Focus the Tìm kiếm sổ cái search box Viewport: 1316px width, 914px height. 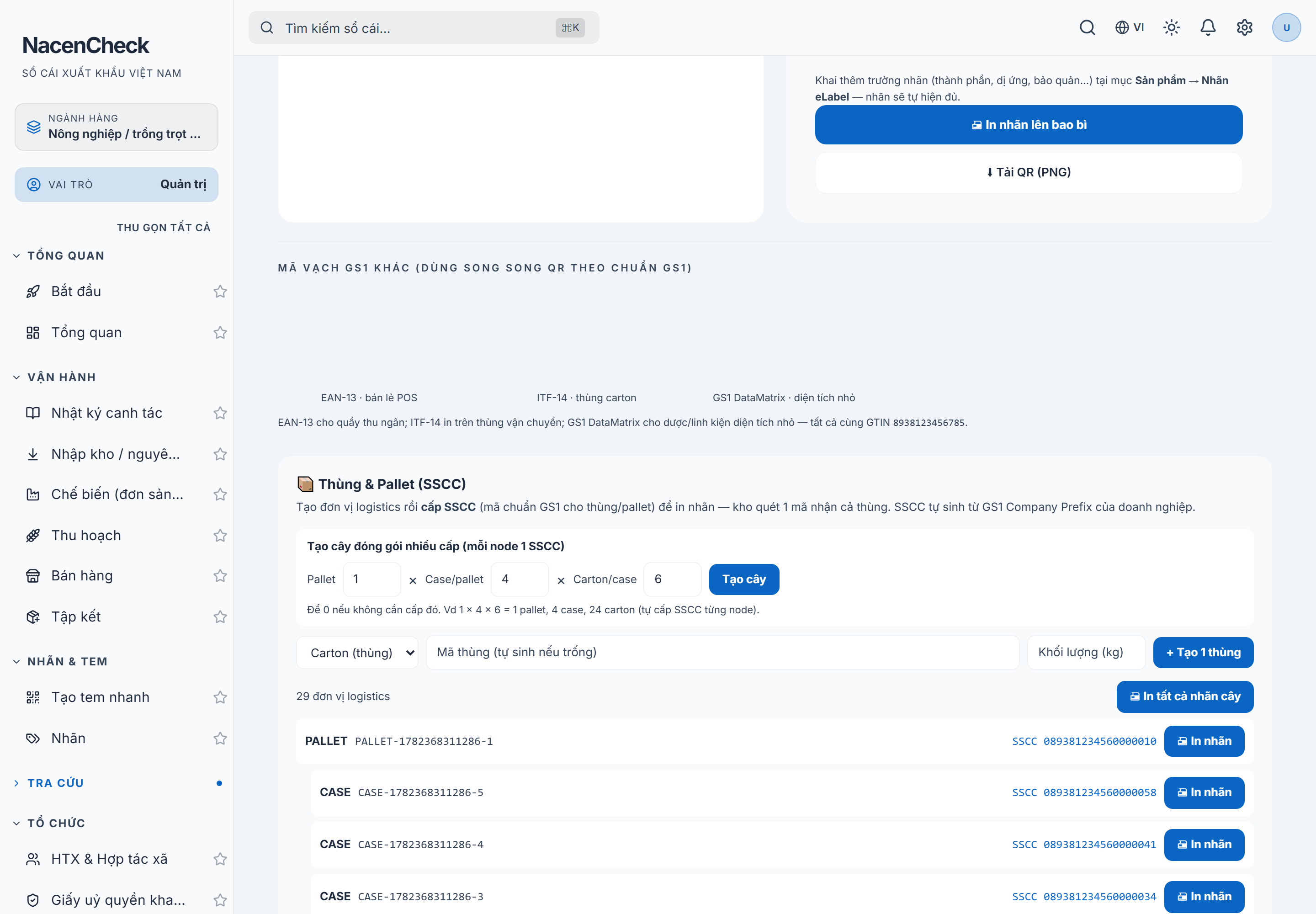point(424,27)
